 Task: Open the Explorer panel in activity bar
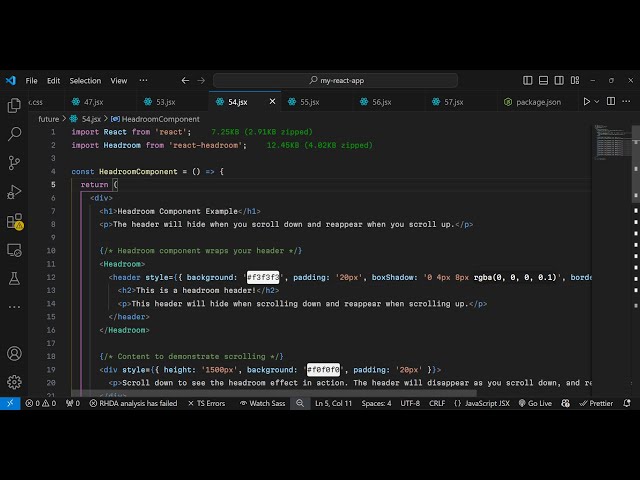[14, 105]
